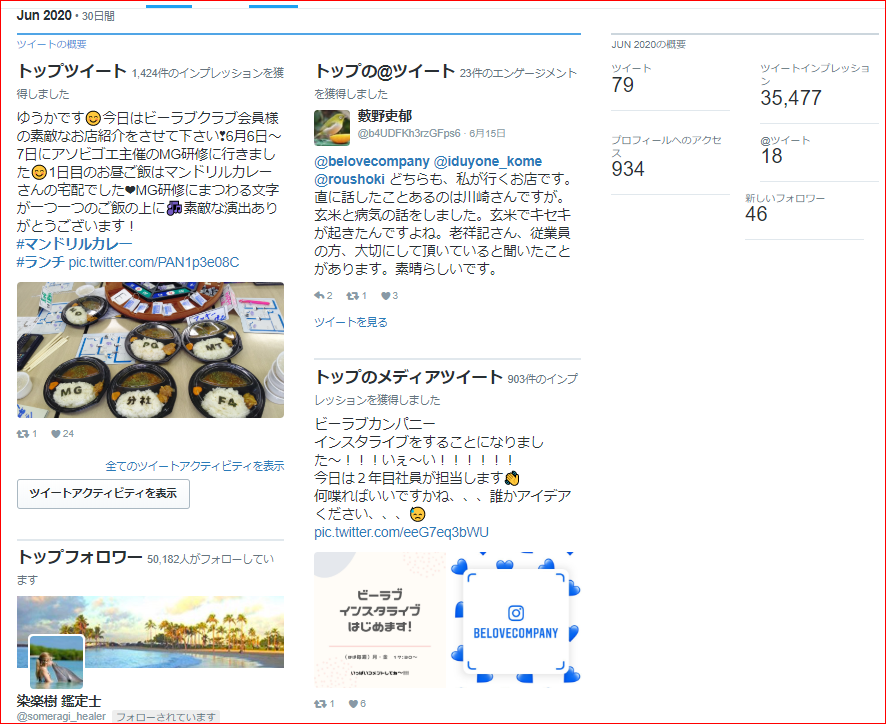Open the @iduyone_kome mention
Image resolution: width=886 pixels, height=724 pixels.
(x=488, y=162)
